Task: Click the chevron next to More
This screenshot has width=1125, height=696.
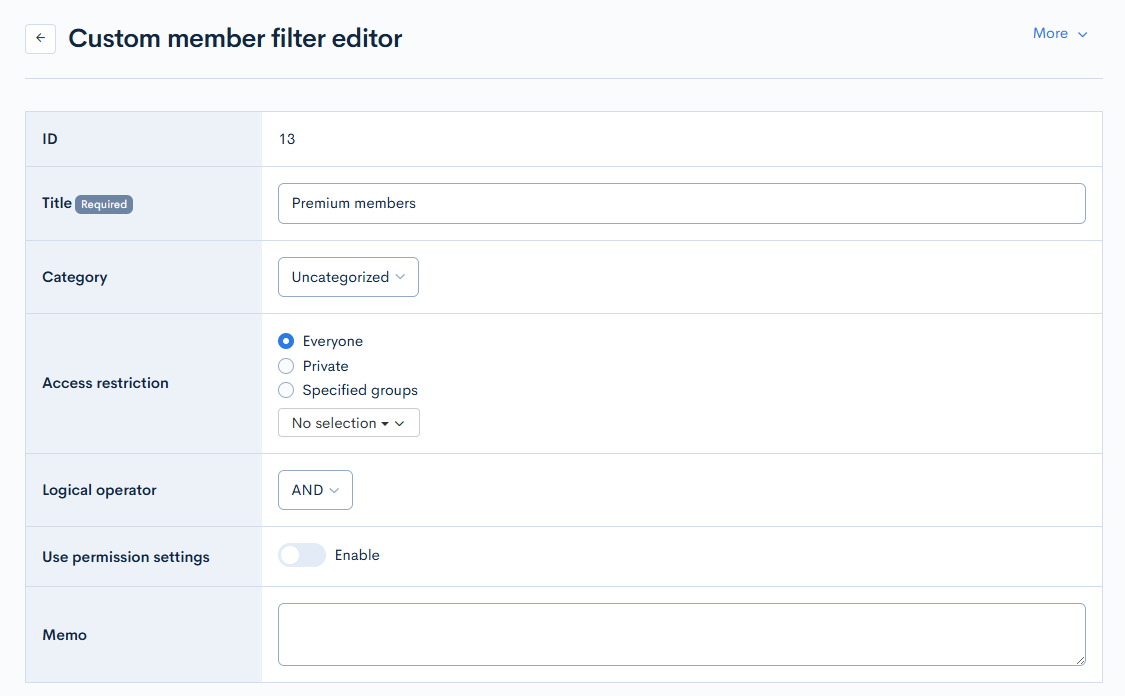Action: tap(1082, 34)
